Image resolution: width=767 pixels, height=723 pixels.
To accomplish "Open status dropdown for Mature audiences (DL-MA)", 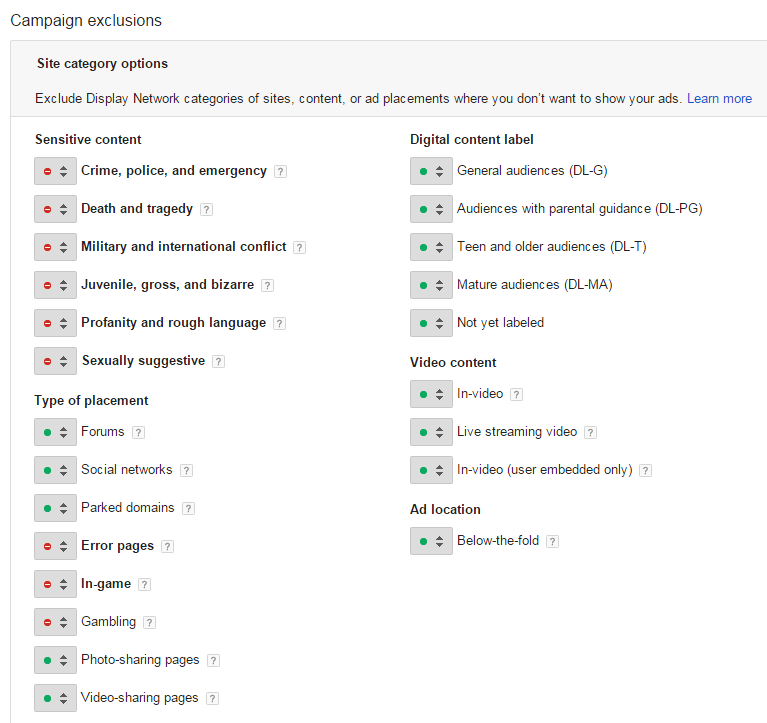I will tap(431, 285).
